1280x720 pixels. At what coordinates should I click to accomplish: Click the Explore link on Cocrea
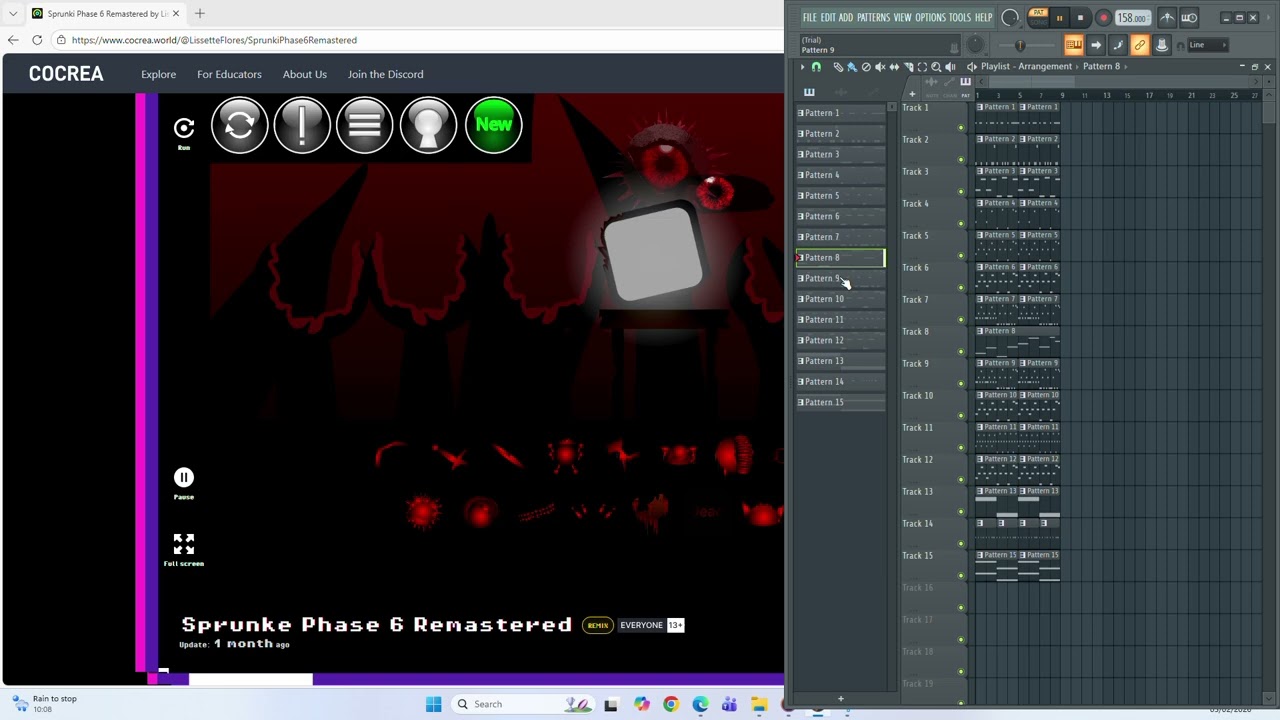click(158, 74)
